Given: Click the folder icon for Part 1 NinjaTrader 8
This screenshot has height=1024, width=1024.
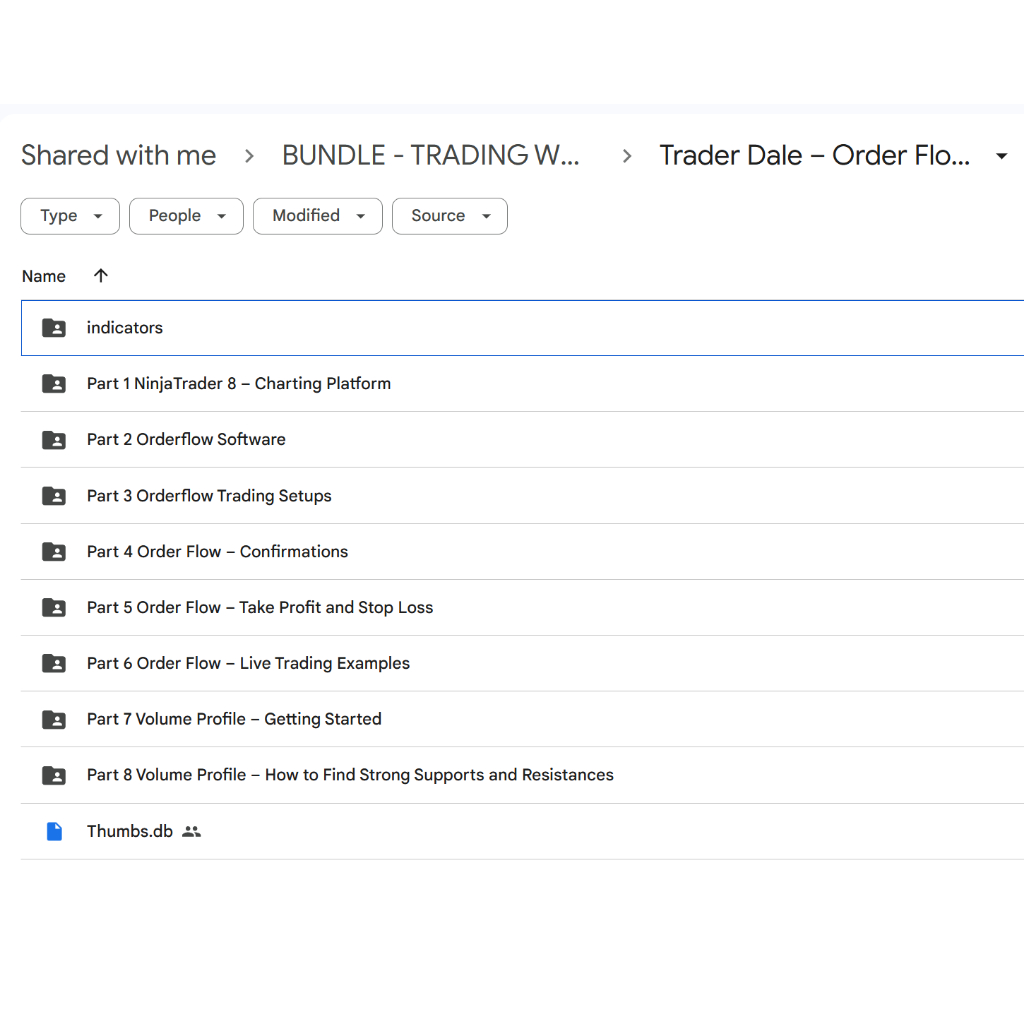Looking at the screenshot, I should pos(54,383).
